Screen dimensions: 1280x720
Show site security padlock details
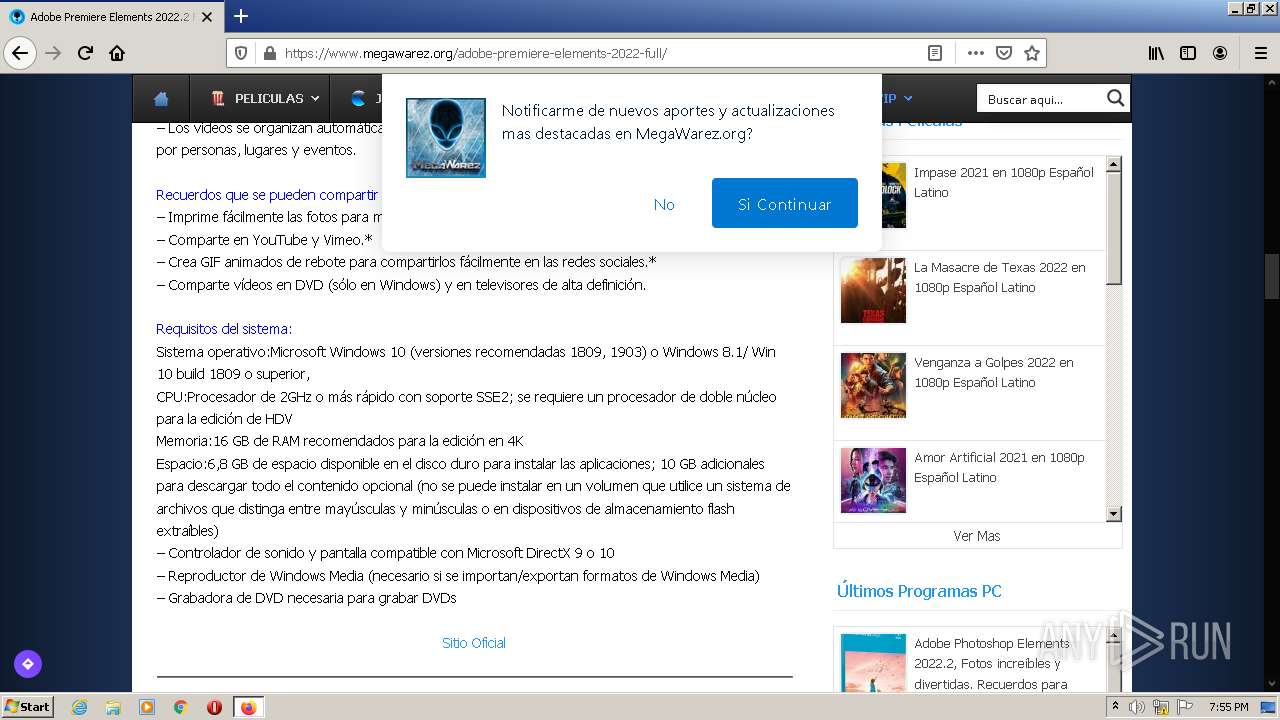268,53
